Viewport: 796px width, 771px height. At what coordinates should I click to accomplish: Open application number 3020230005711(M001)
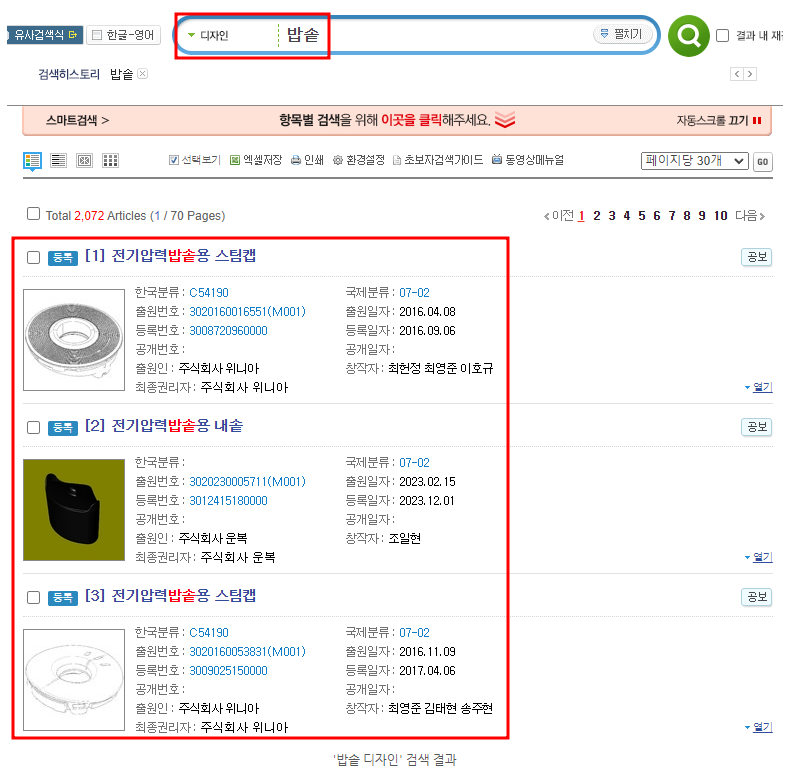(247, 481)
